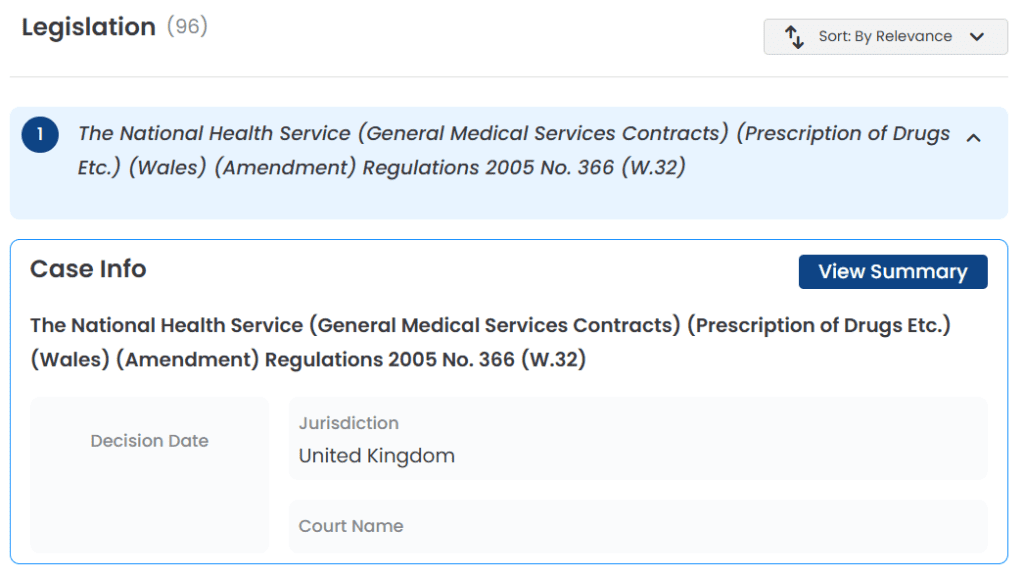Image resolution: width=1024 pixels, height=577 pixels.
Task: Click the Jurisdiction field label
Action: 349,423
